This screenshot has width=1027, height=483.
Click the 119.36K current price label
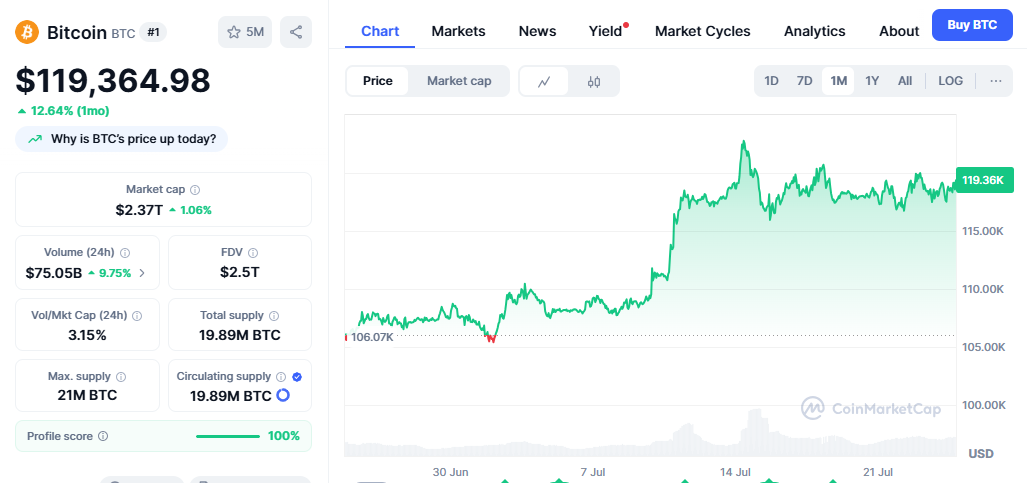click(983, 180)
